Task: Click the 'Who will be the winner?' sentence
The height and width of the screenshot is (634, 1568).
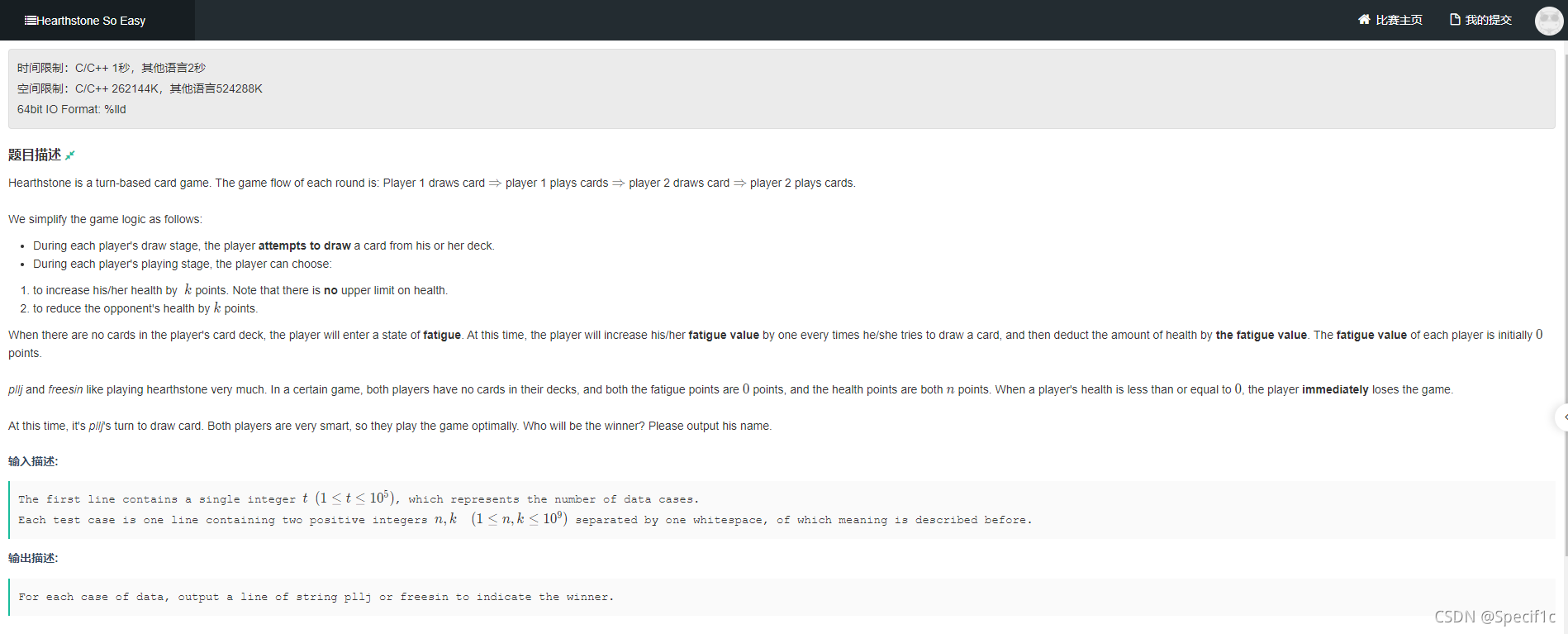Action: 584,426
